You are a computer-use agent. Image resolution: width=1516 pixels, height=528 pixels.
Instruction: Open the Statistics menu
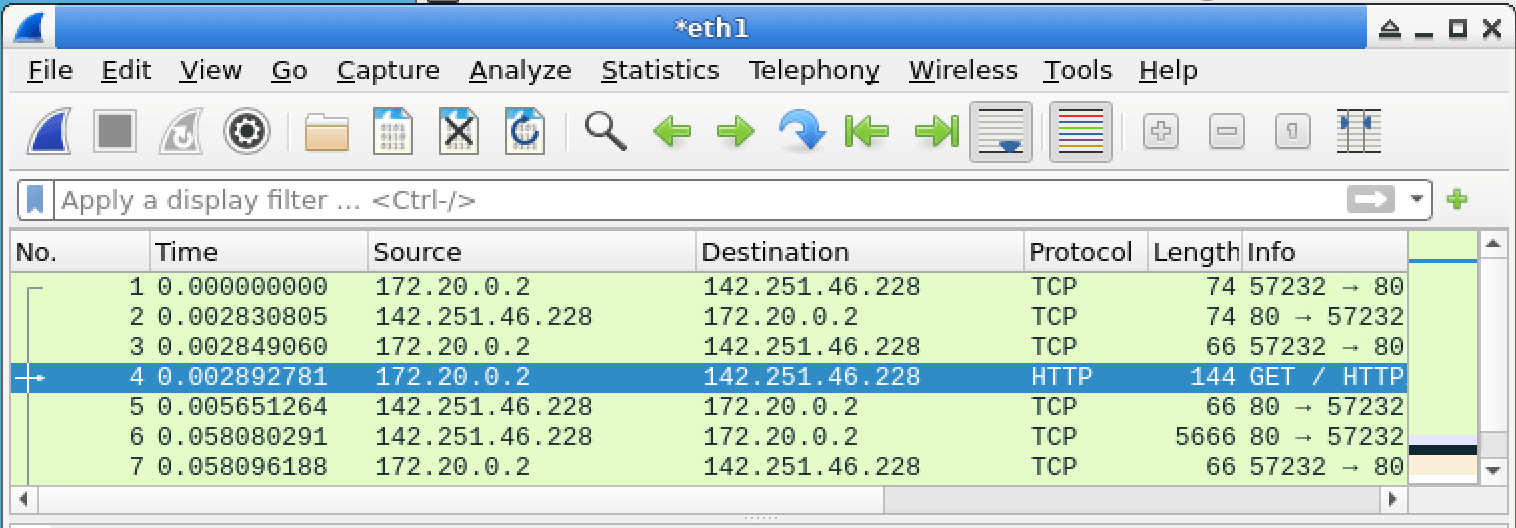click(x=660, y=70)
